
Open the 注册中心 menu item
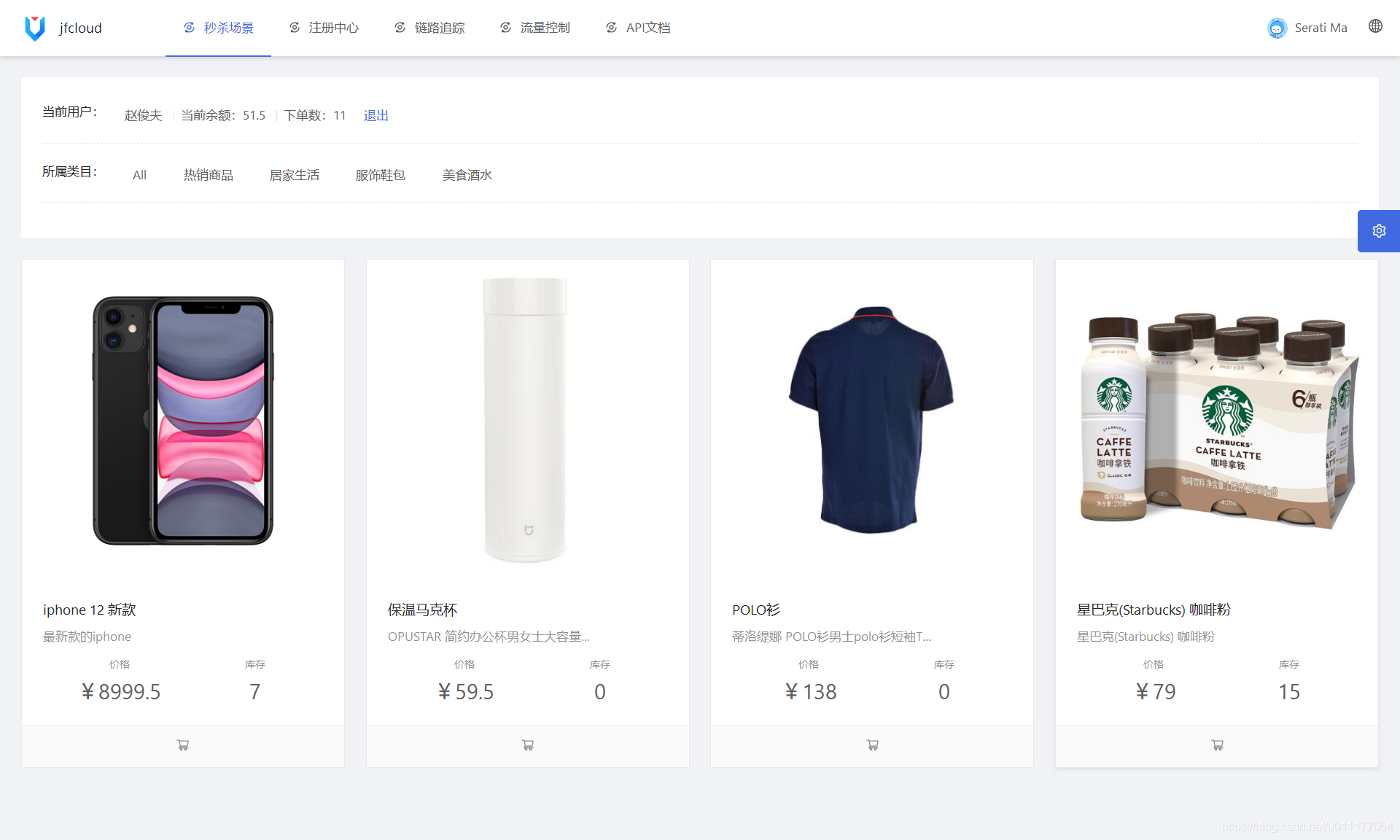(324, 28)
